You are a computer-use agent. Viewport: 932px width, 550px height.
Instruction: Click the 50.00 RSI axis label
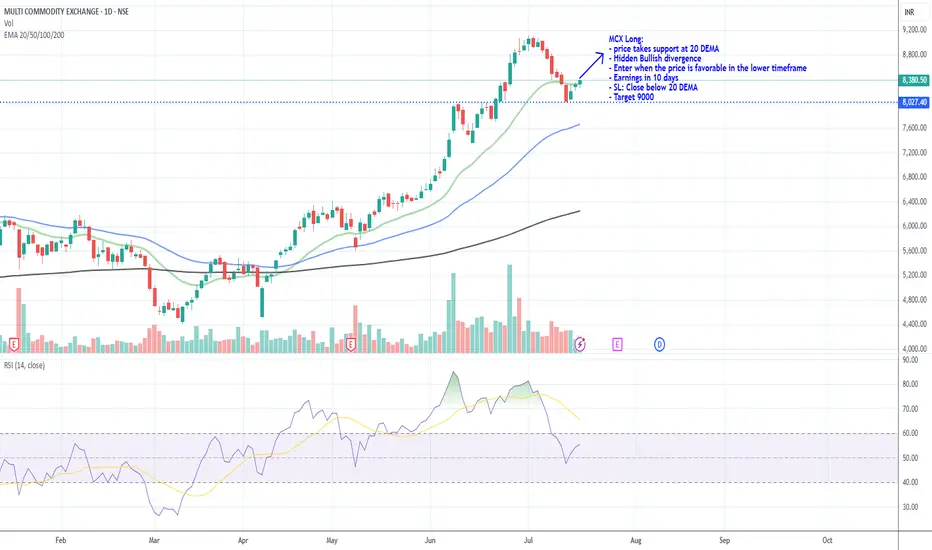click(x=910, y=458)
